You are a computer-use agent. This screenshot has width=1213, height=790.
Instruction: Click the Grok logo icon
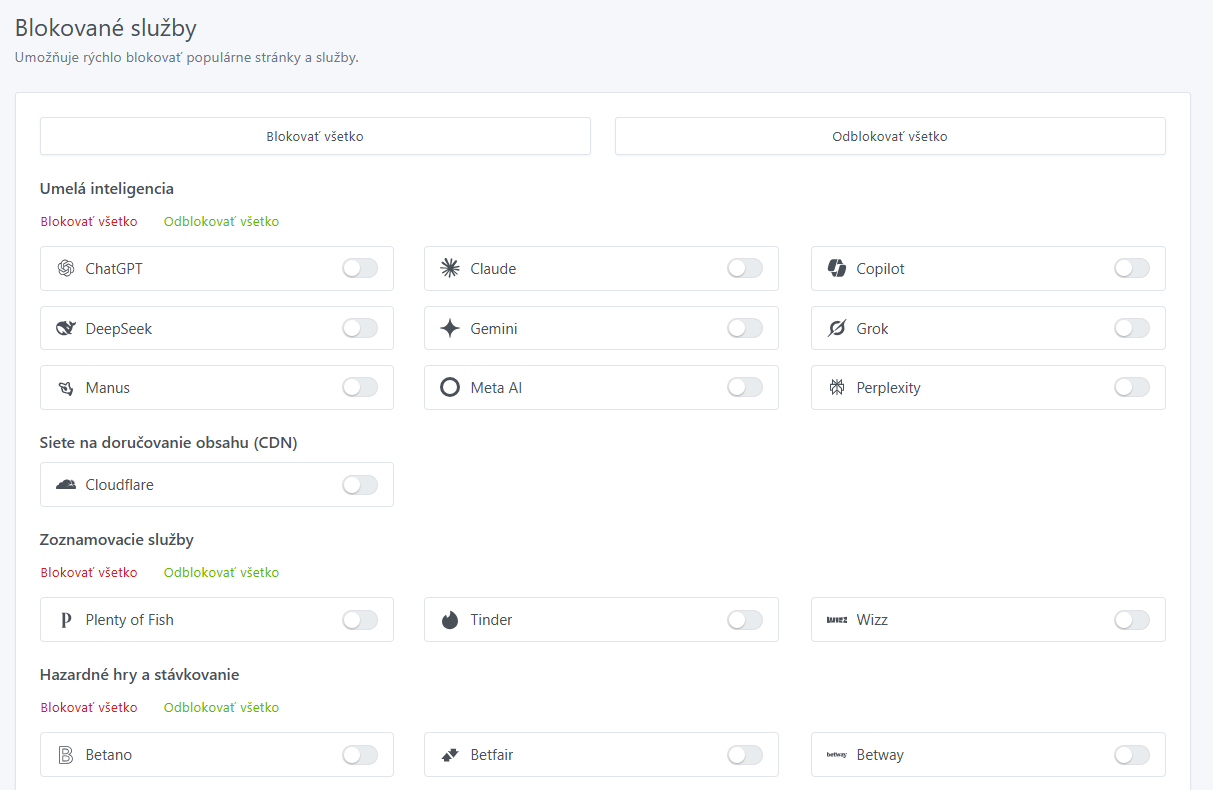[837, 328]
